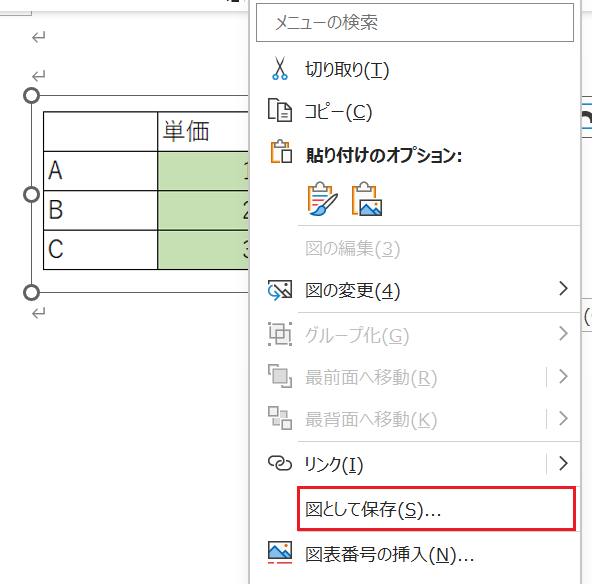The height and width of the screenshot is (584, 592).
Task: Click the scissors icon for 切り取り
Action: coord(280,68)
